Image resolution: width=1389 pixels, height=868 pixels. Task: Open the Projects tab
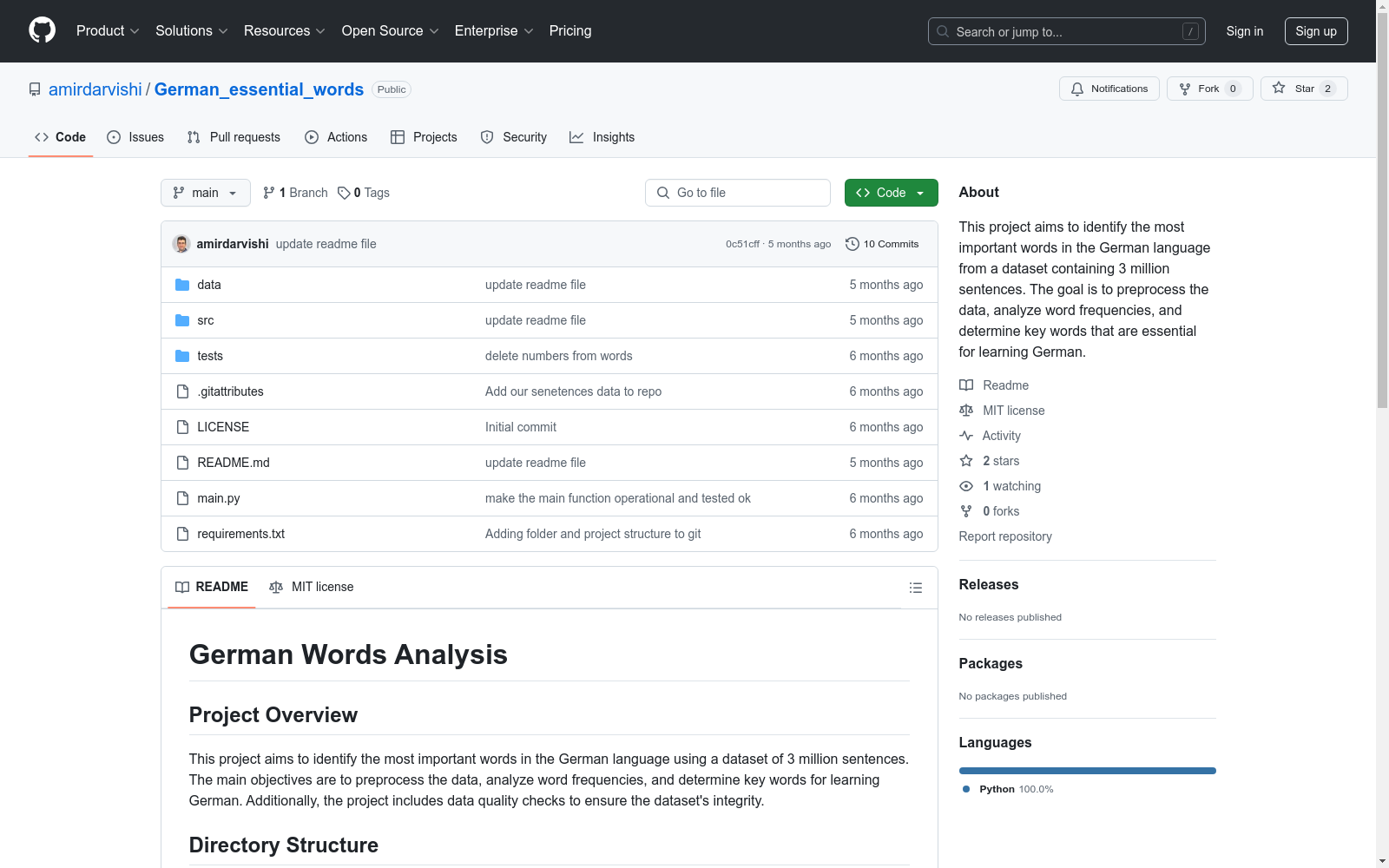[424, 137]
